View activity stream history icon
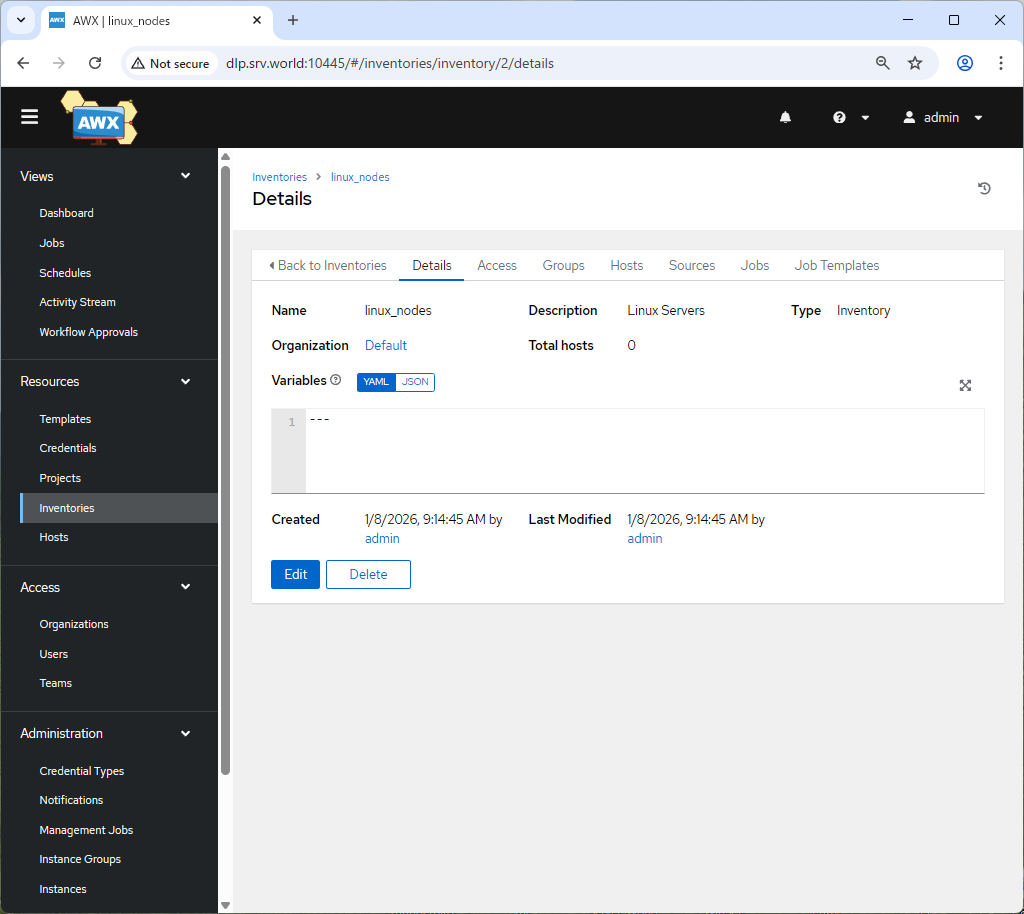The height and width of the screenshot is (914, 1024). (x=984, y=188)
